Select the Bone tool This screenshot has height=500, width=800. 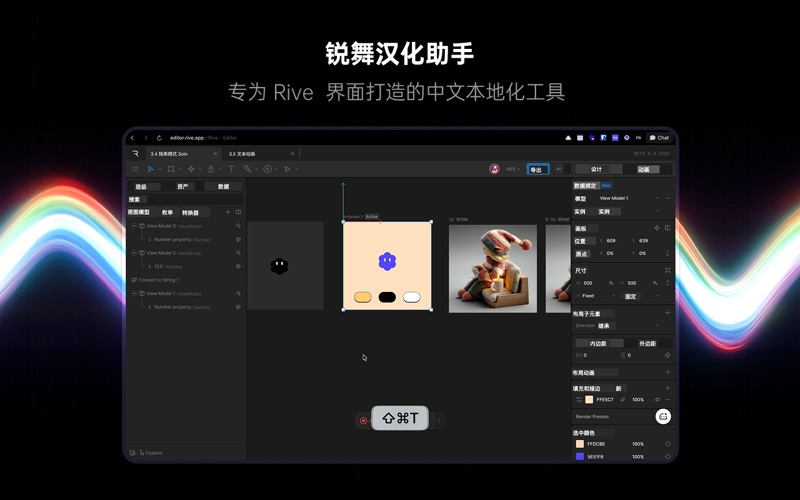[247, 169]
